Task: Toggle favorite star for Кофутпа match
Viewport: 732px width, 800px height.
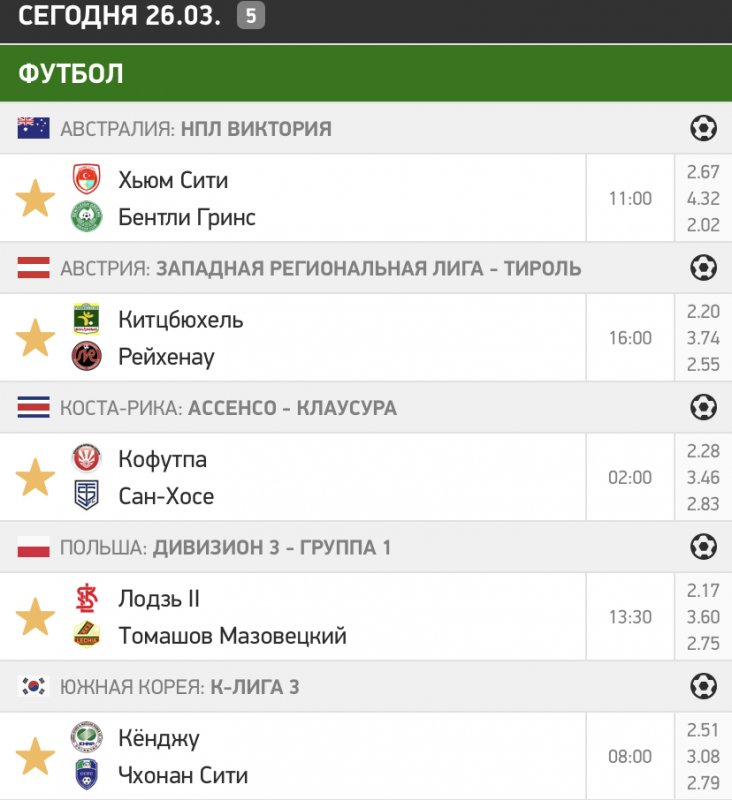Action: [35, 478]
